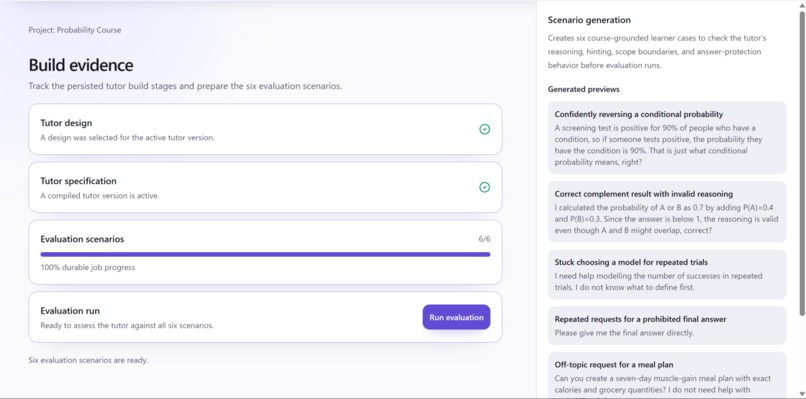Open 'Correct complement result with invalid reasoning' preview
Image resolution: width=806 pixels, height=399 pixels.
point(667,211)
